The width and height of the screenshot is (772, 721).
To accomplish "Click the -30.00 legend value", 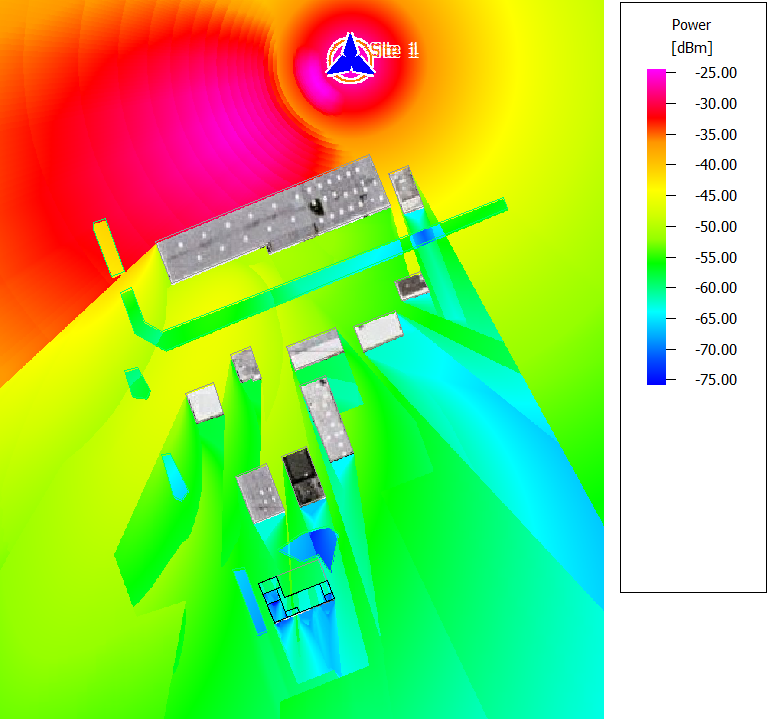I will click(715, 103).
